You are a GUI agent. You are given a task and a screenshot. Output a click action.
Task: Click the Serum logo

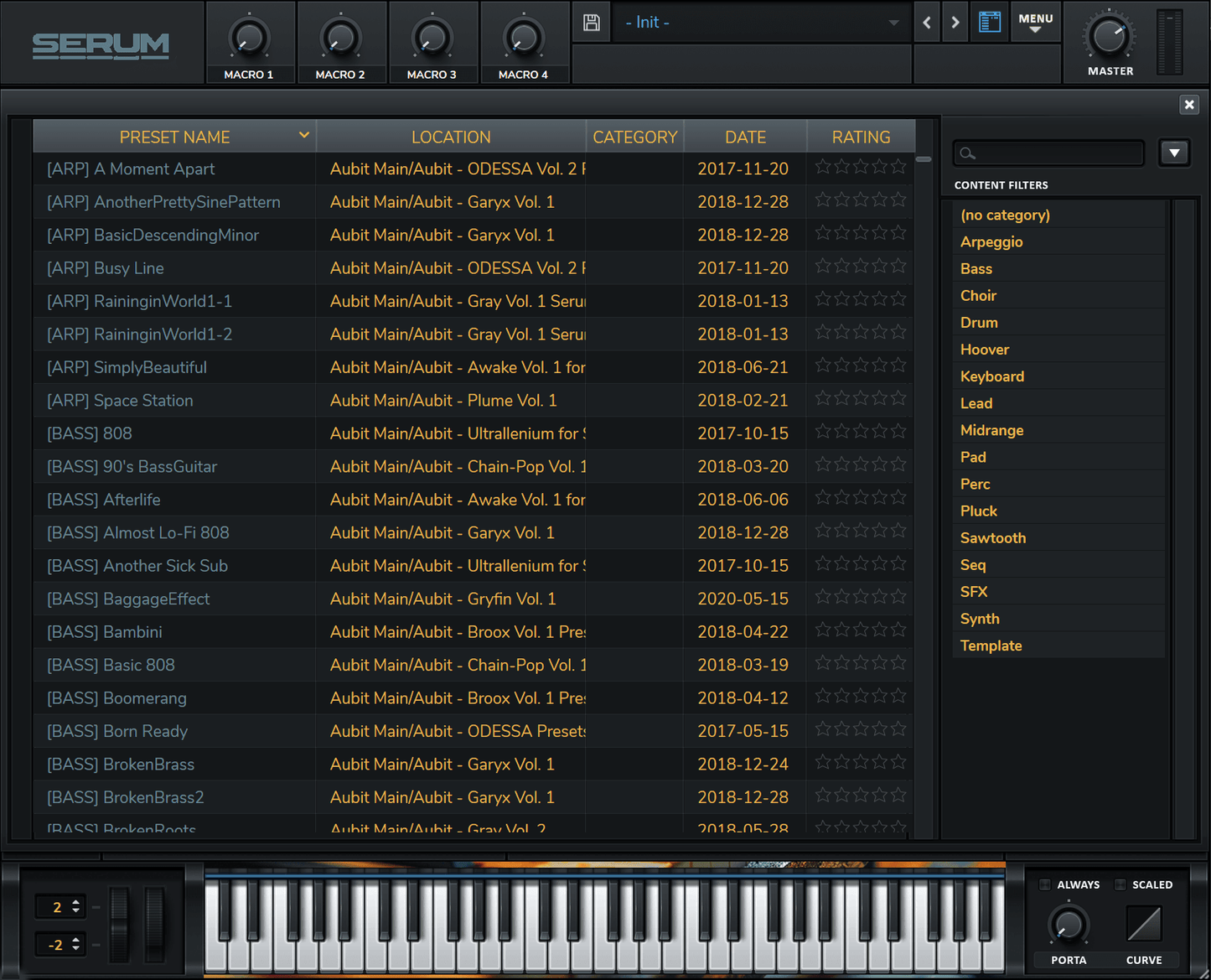[x=101, y=45]
